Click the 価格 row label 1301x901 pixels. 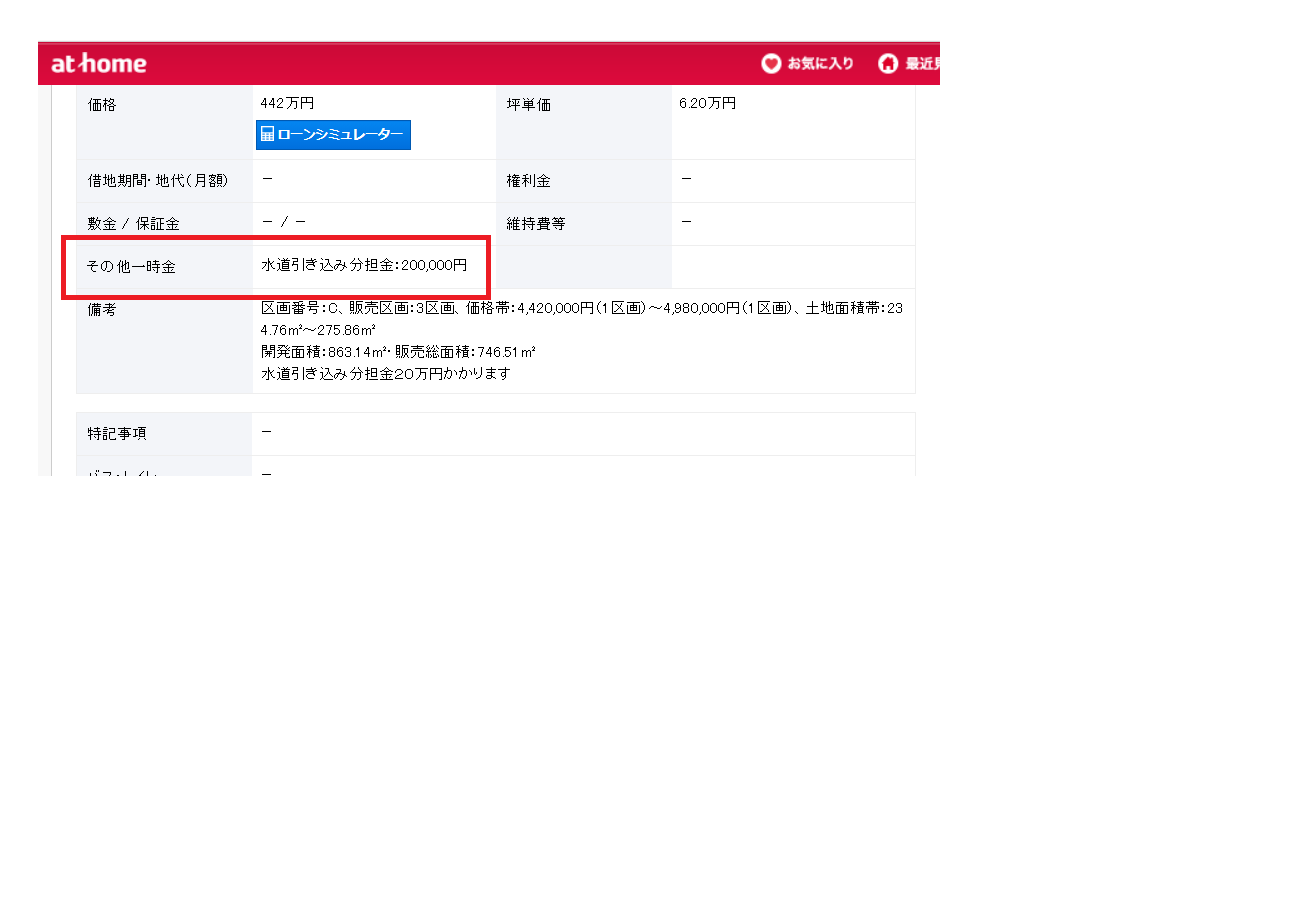click(x=102, y=104)
